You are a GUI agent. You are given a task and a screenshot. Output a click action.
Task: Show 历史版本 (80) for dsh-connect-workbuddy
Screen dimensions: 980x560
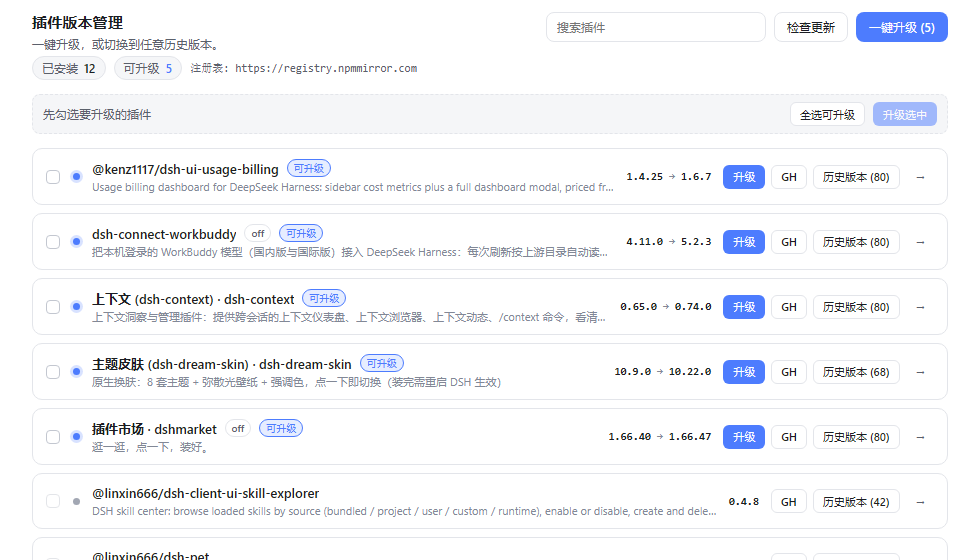click(x=856, y=242)
